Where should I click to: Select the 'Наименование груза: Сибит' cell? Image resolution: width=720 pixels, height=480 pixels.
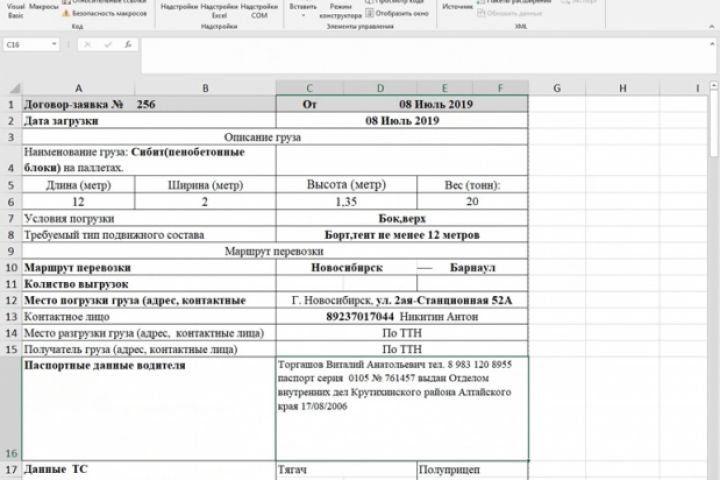(149, 160)
